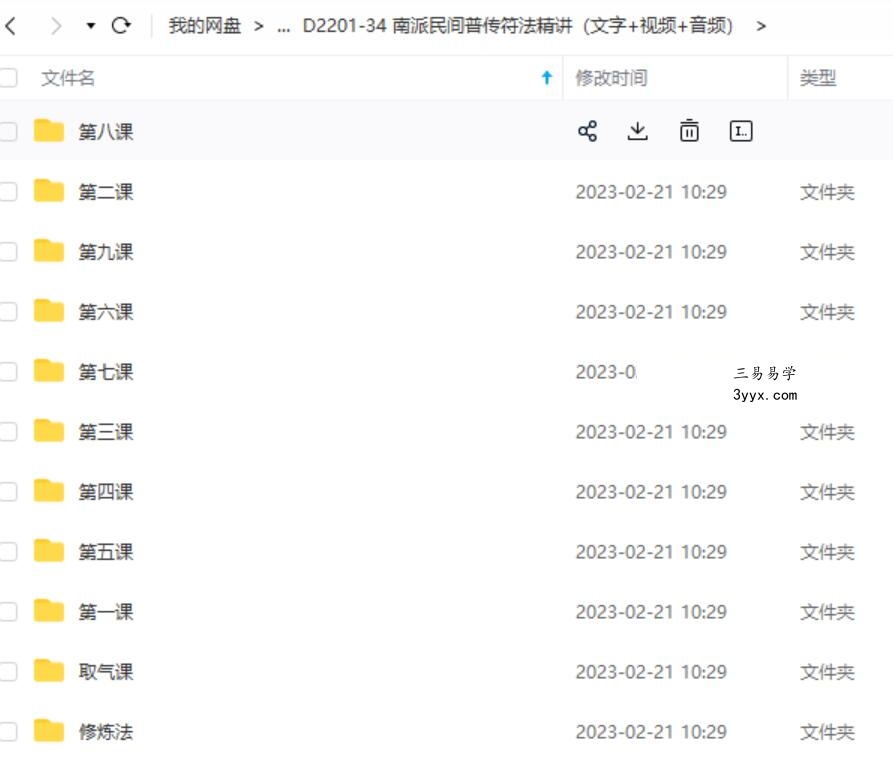Click the modified time of 修炼法

(x=651, y=732)
